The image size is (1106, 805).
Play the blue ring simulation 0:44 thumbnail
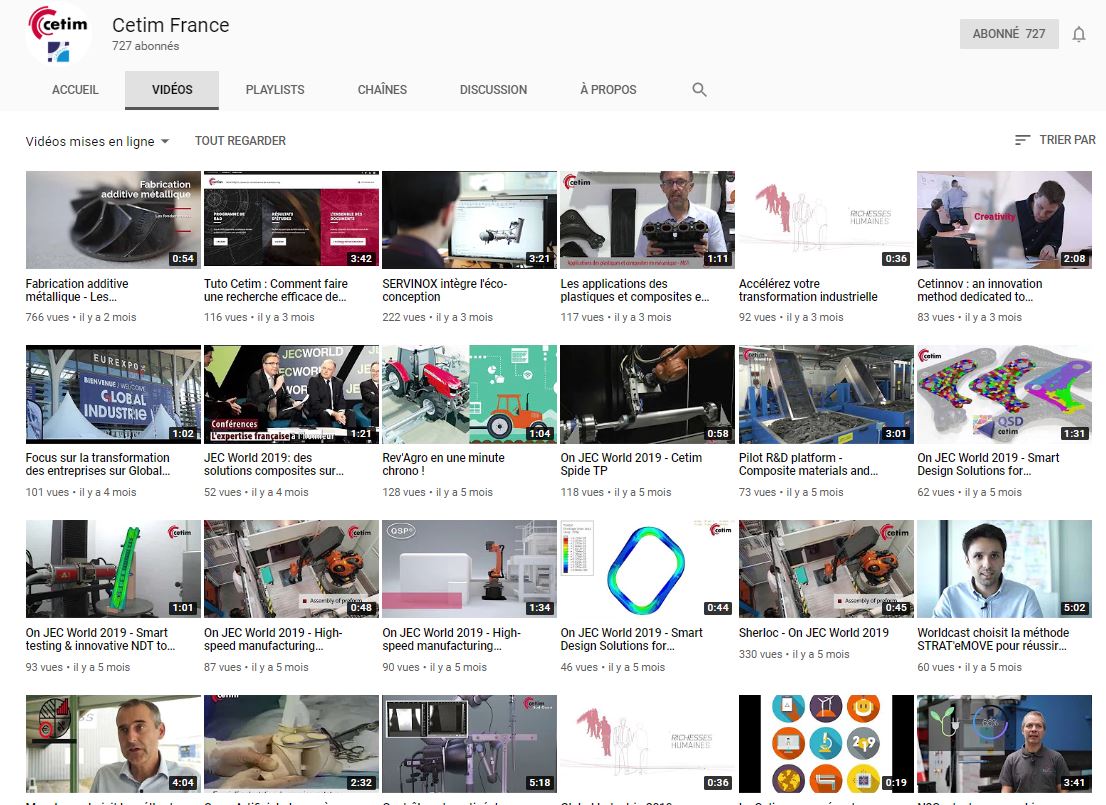(x=648, y=569)
